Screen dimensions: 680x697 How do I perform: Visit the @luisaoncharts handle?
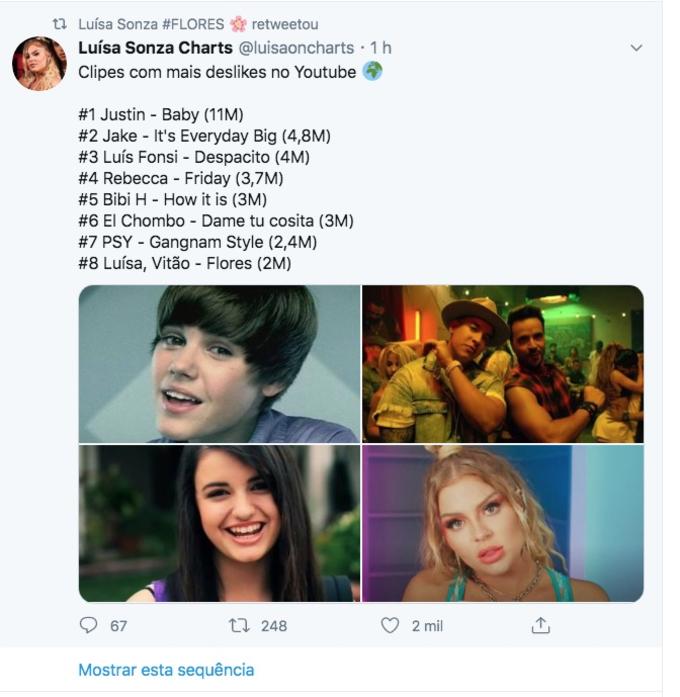pos(296,48)
